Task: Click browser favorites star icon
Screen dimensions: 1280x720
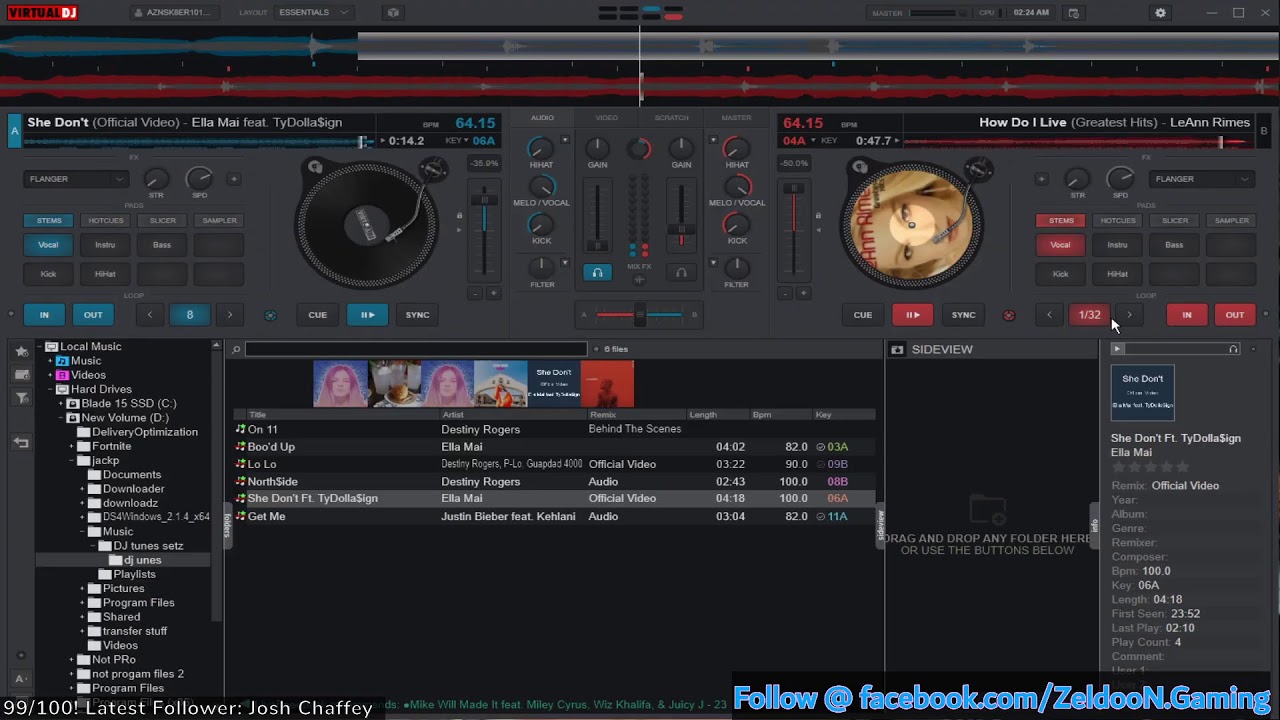Action: pyautogui.click(x=21, y=352)
